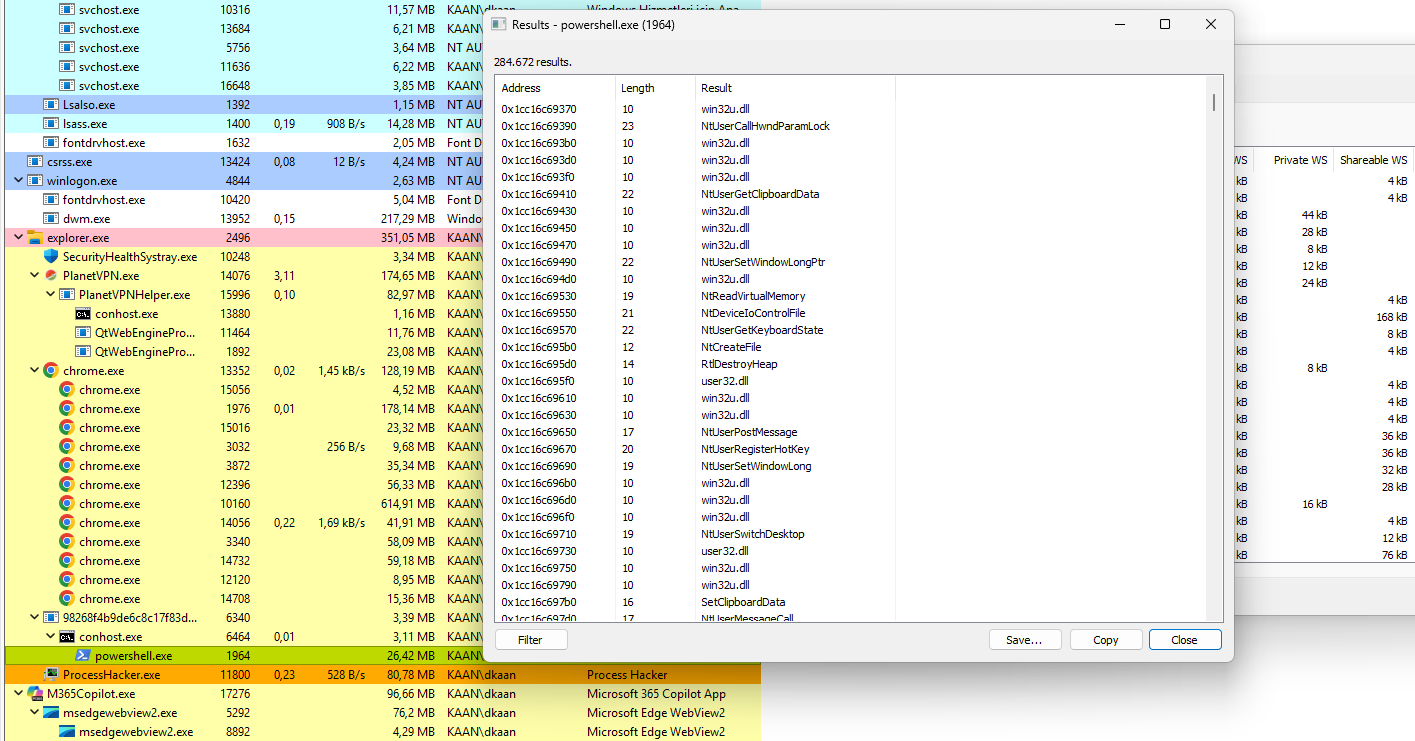This screenshot has width=1415, height=741.
Task: Click the icon of msedgewebview2.exe PID 8892
Action: tap(67, 732)
